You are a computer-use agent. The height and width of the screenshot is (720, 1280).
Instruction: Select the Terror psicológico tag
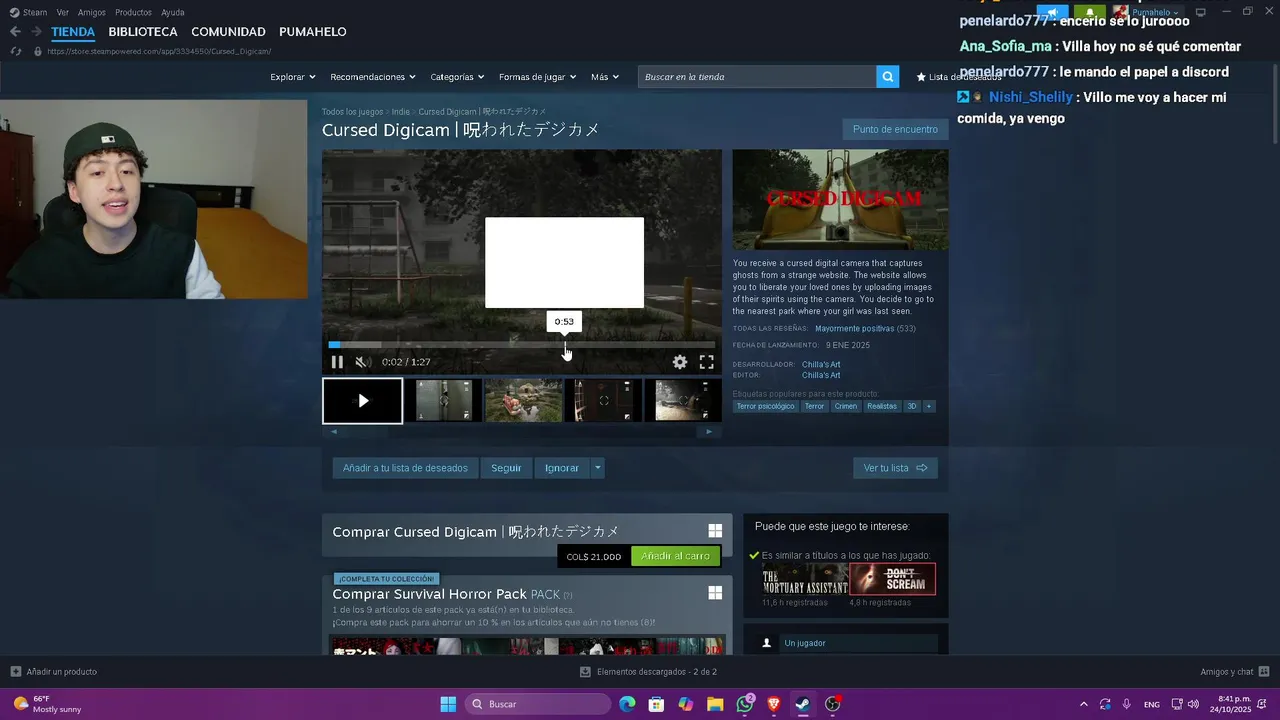click(765, 406)
